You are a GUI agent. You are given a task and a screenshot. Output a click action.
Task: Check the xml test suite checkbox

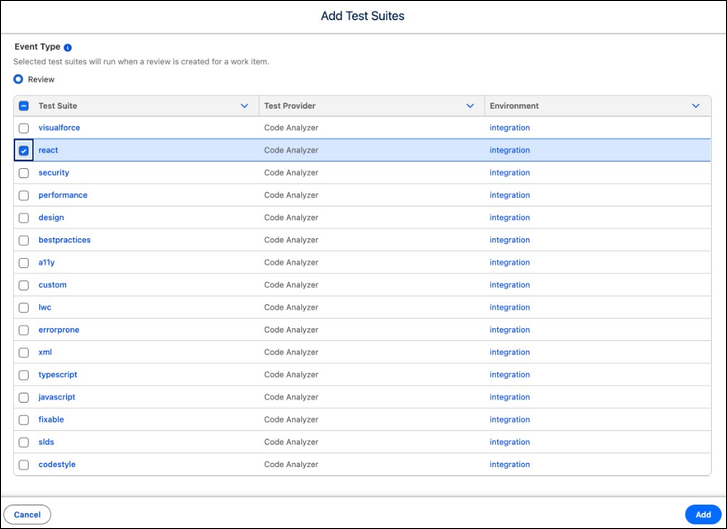point(24,352)
